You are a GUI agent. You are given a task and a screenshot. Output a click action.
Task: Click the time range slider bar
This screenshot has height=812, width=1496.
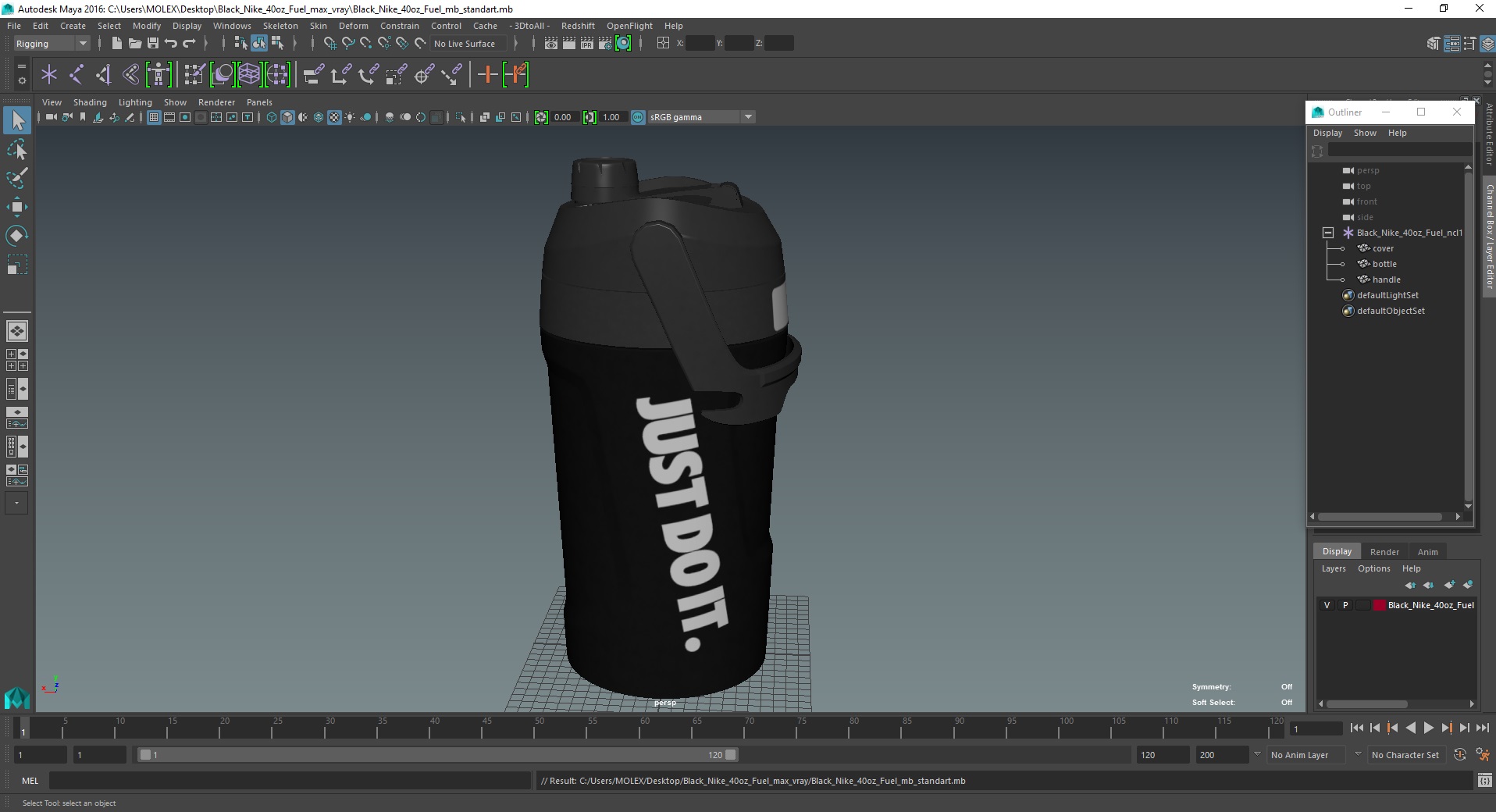coord(437,755)
